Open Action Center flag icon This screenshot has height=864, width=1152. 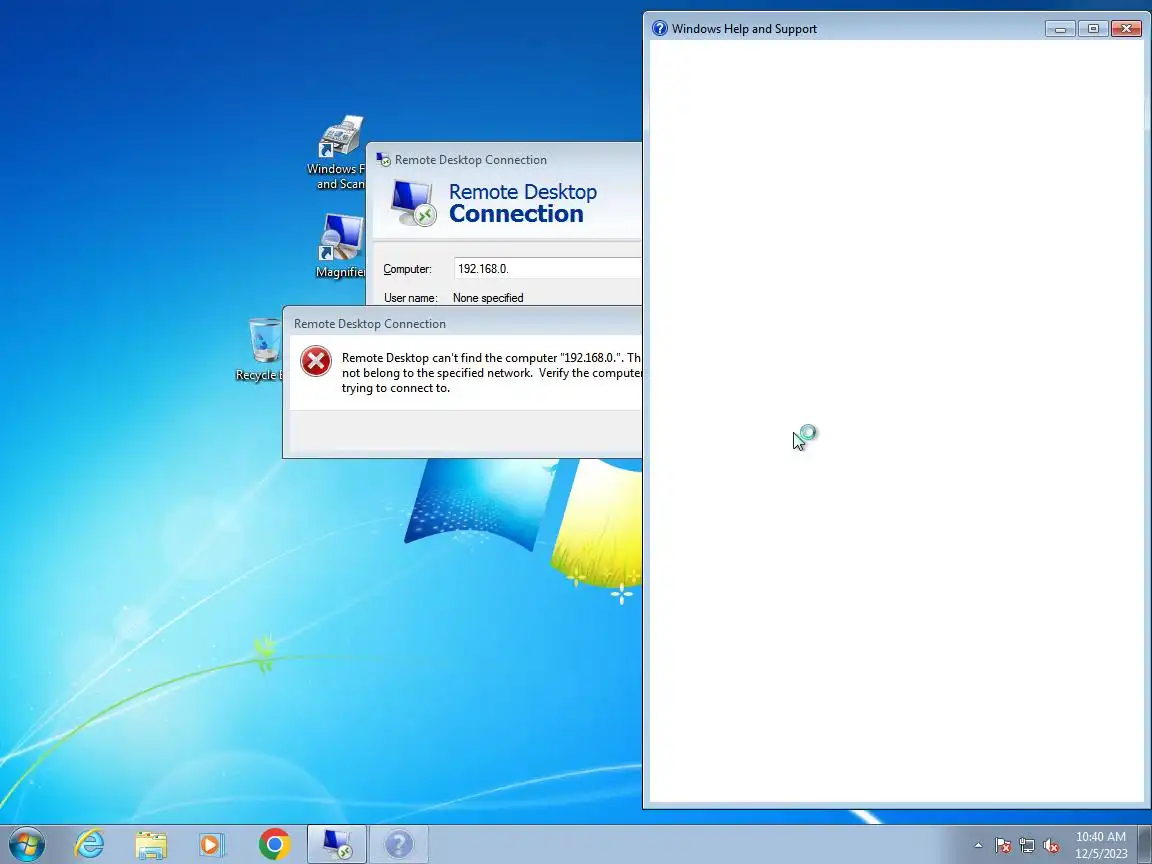coord(1003,846)
